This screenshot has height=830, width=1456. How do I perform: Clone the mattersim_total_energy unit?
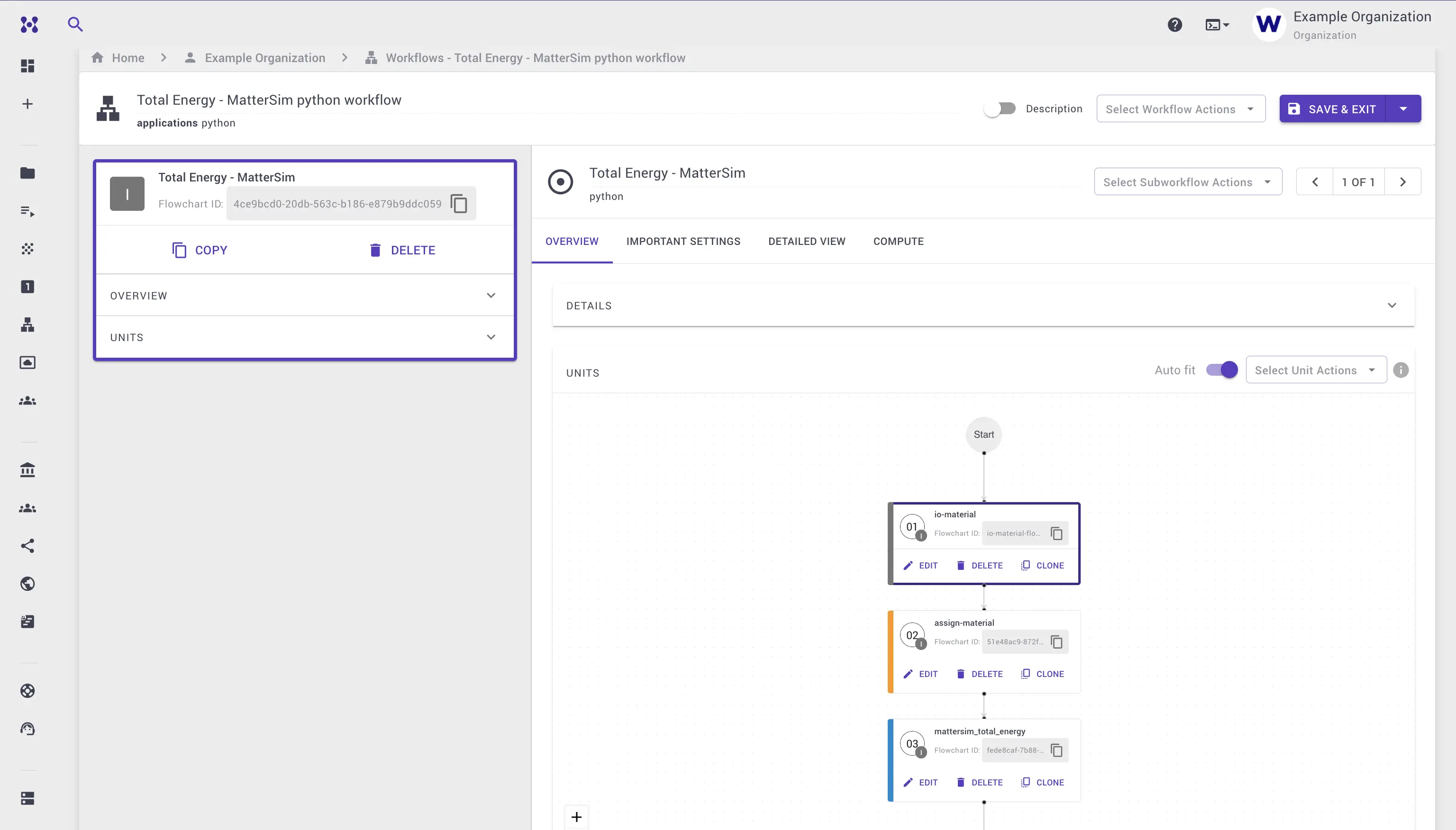coord(1042,783)
